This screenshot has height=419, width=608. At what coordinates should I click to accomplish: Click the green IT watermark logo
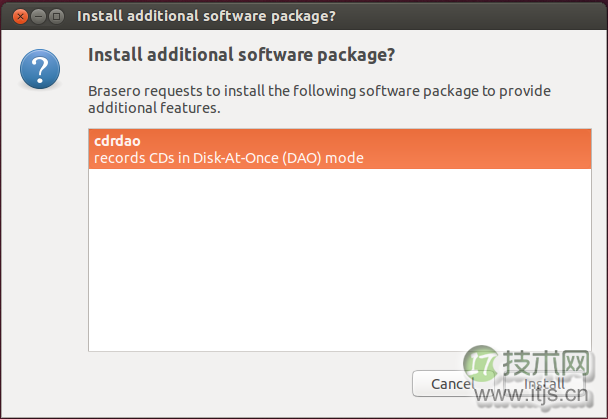480,363
